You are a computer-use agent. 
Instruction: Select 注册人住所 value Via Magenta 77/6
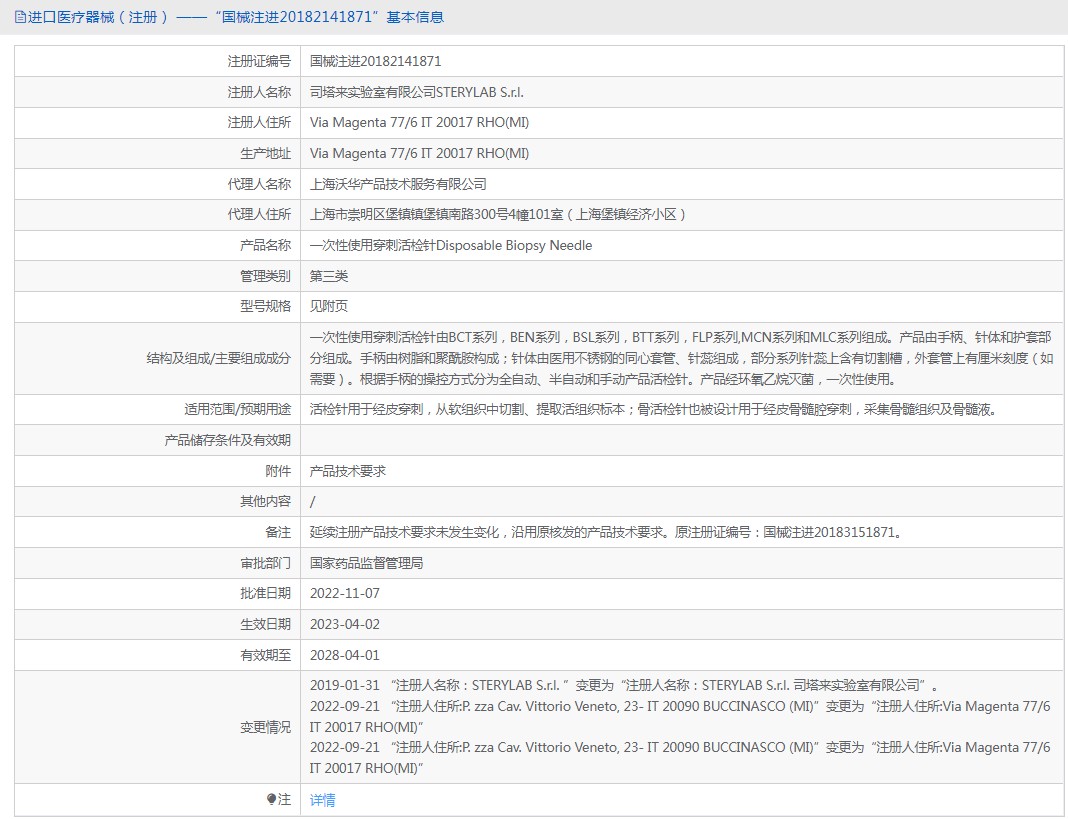[419, 122]
